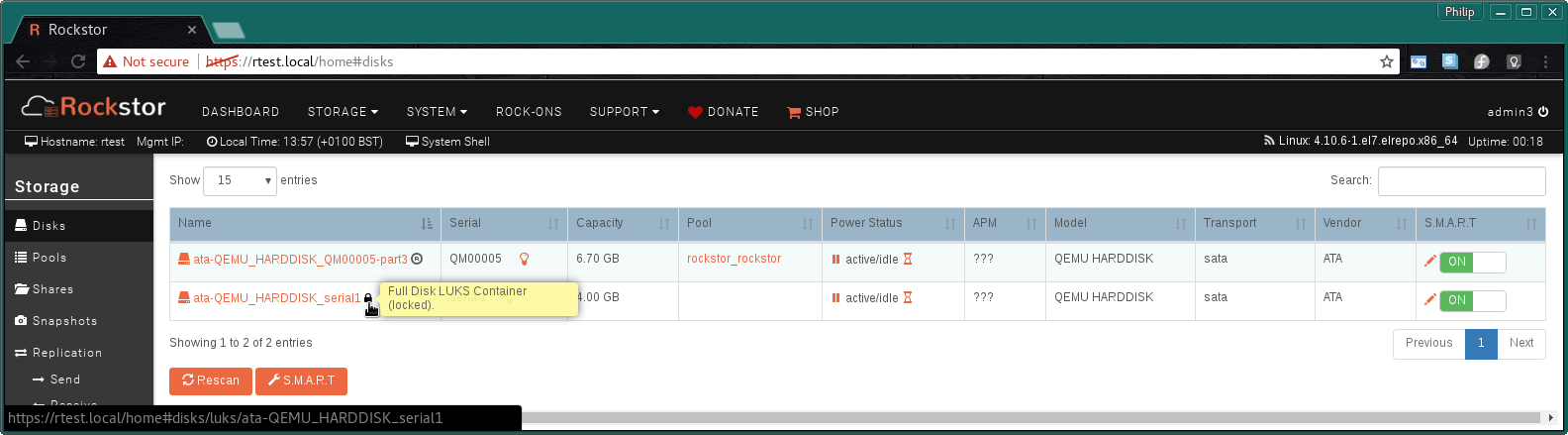Click the Not secure warning icon in address bar
Screen dimensions: 1568x435
pos(110,61)
